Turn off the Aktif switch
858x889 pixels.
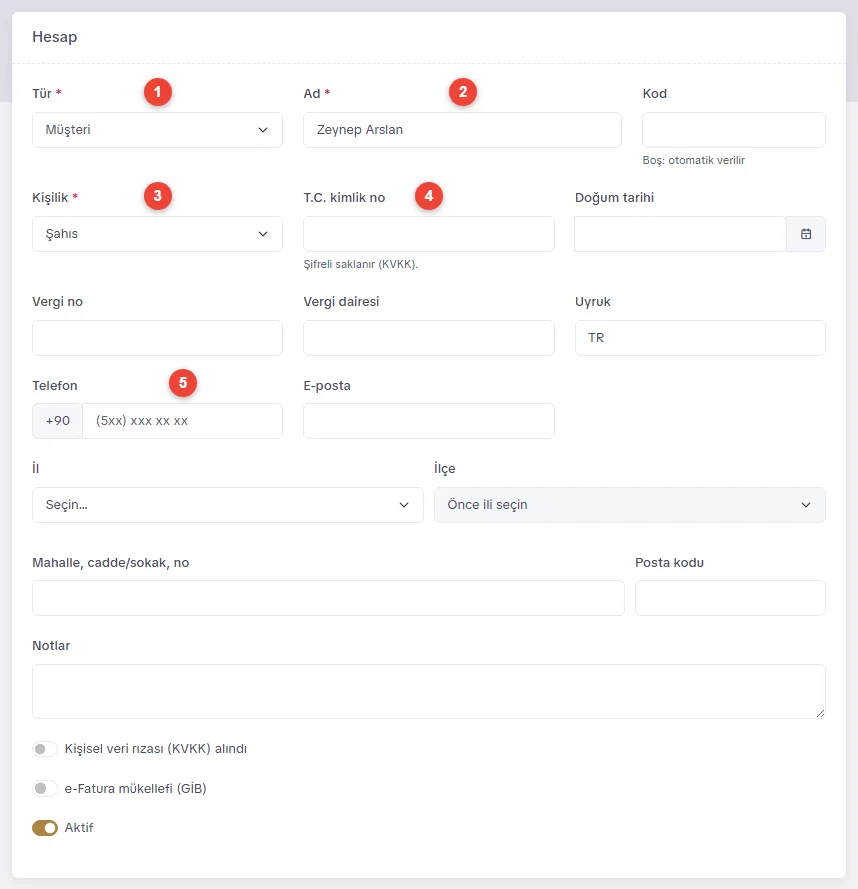click(45, 828)
